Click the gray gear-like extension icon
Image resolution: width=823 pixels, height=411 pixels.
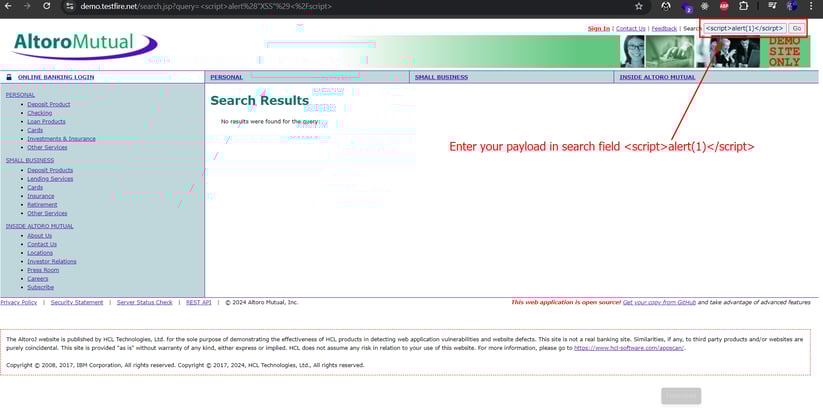click(x=704, y=6)
